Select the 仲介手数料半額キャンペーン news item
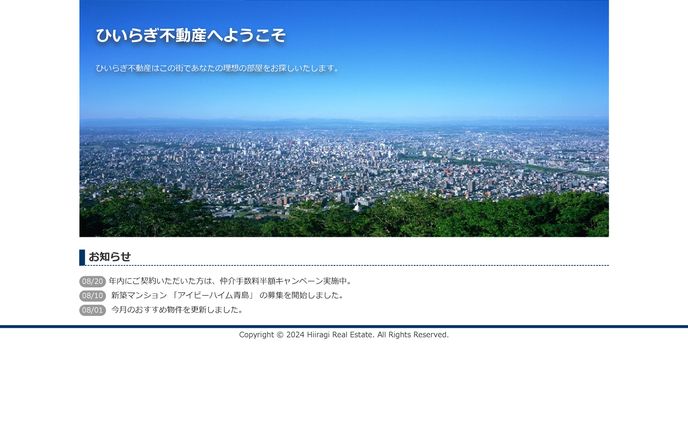The height and width of the screenshot is (424, 688). pos(231,281)
